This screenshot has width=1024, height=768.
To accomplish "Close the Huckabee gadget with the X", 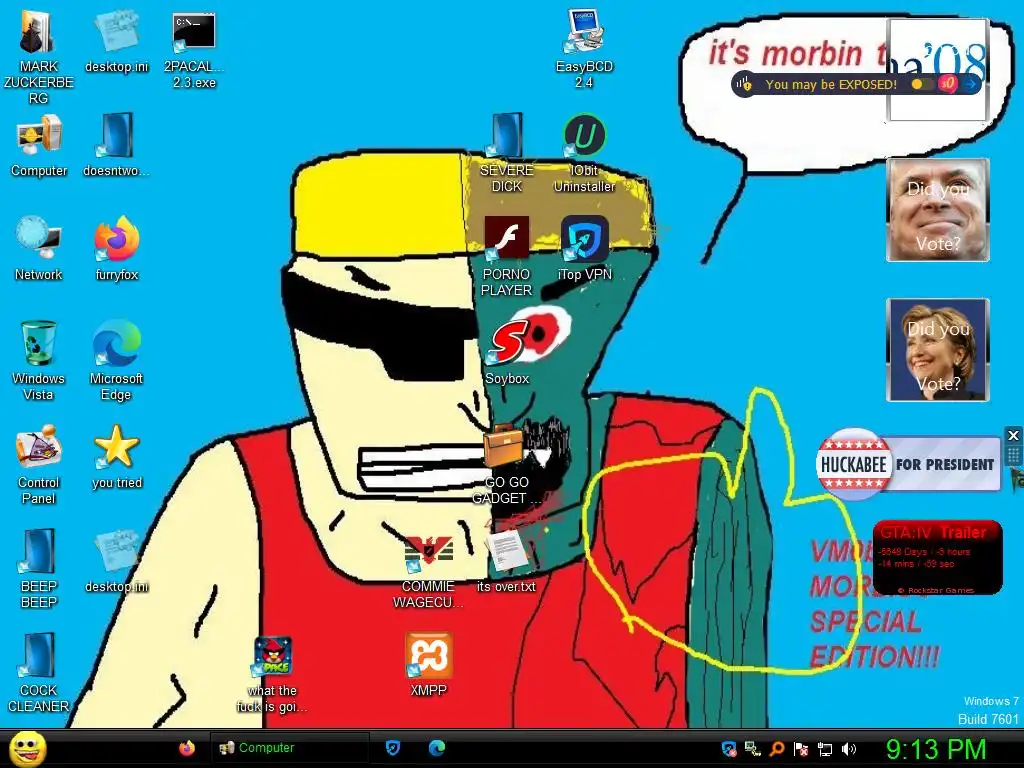I will pos(1013,435).
